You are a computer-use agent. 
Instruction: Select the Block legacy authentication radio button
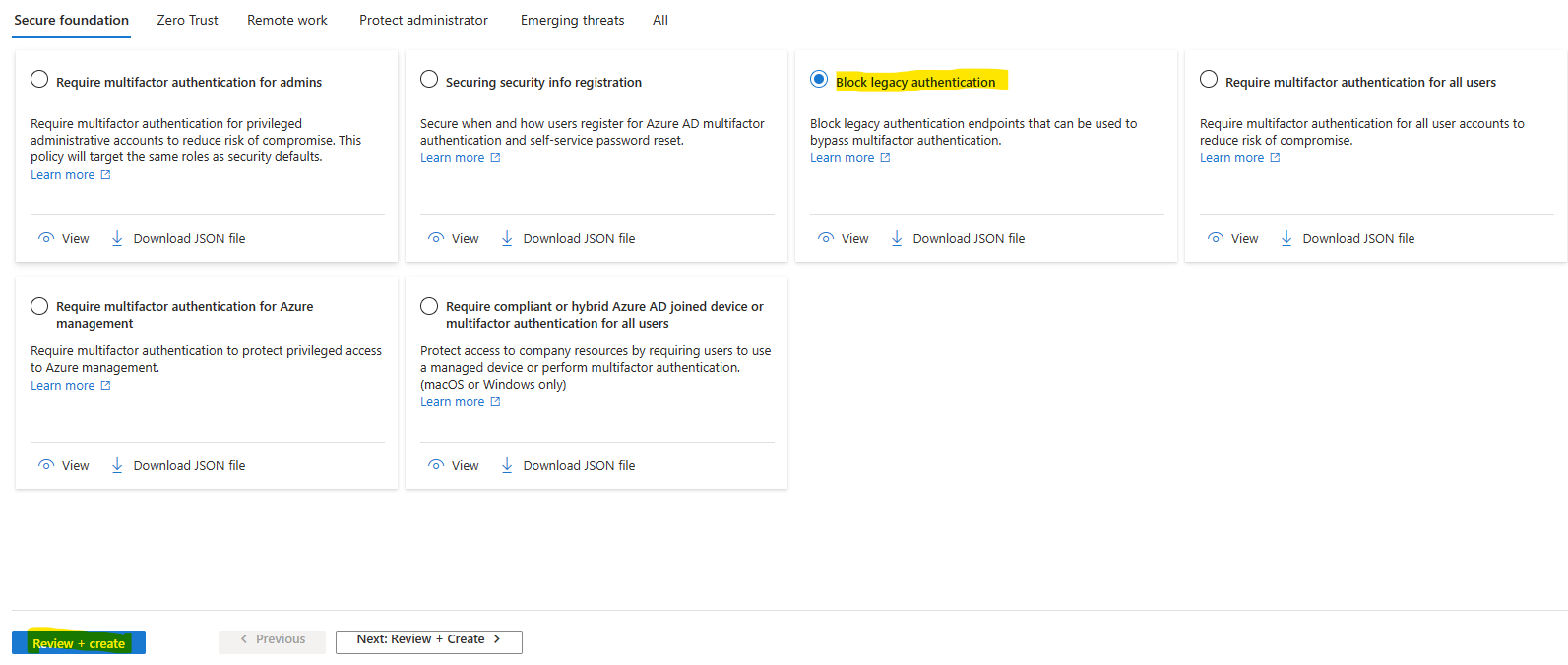pyautogui.click(x=819, y=79)
